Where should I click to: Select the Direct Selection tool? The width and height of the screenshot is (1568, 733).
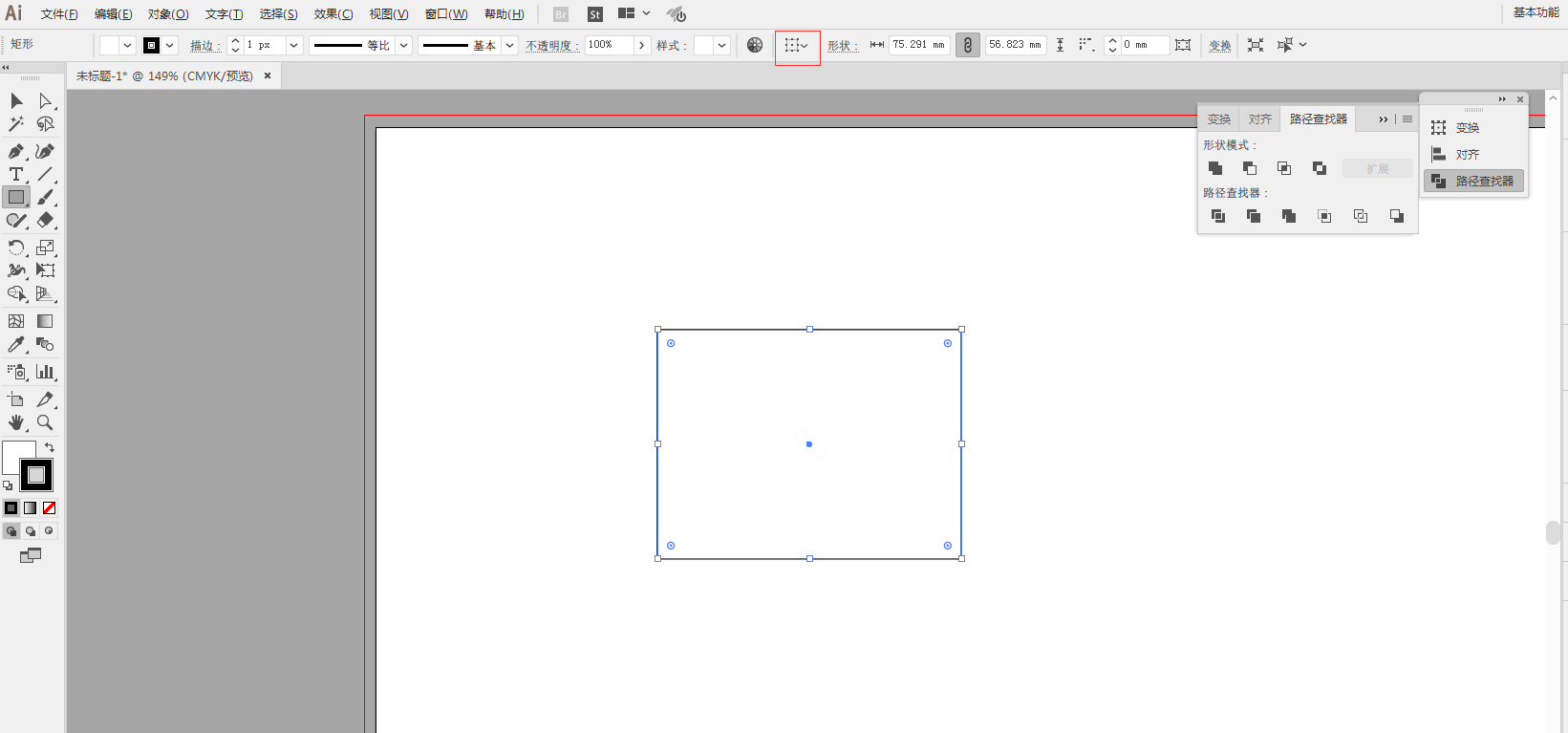45,101
